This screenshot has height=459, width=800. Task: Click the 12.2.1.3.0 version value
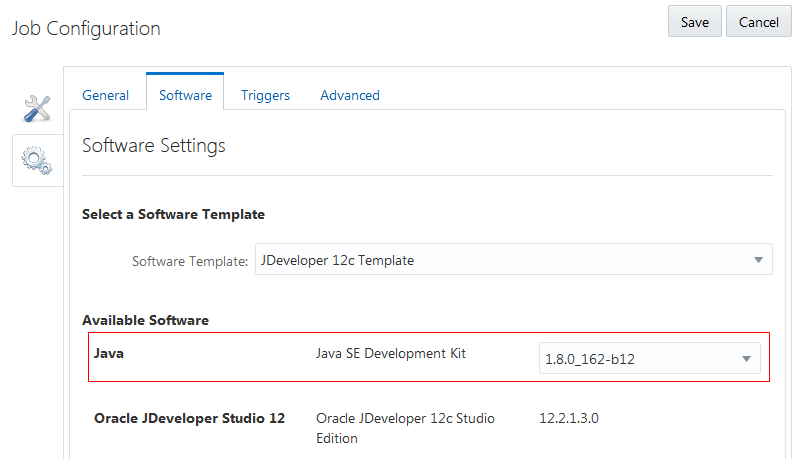569,418
